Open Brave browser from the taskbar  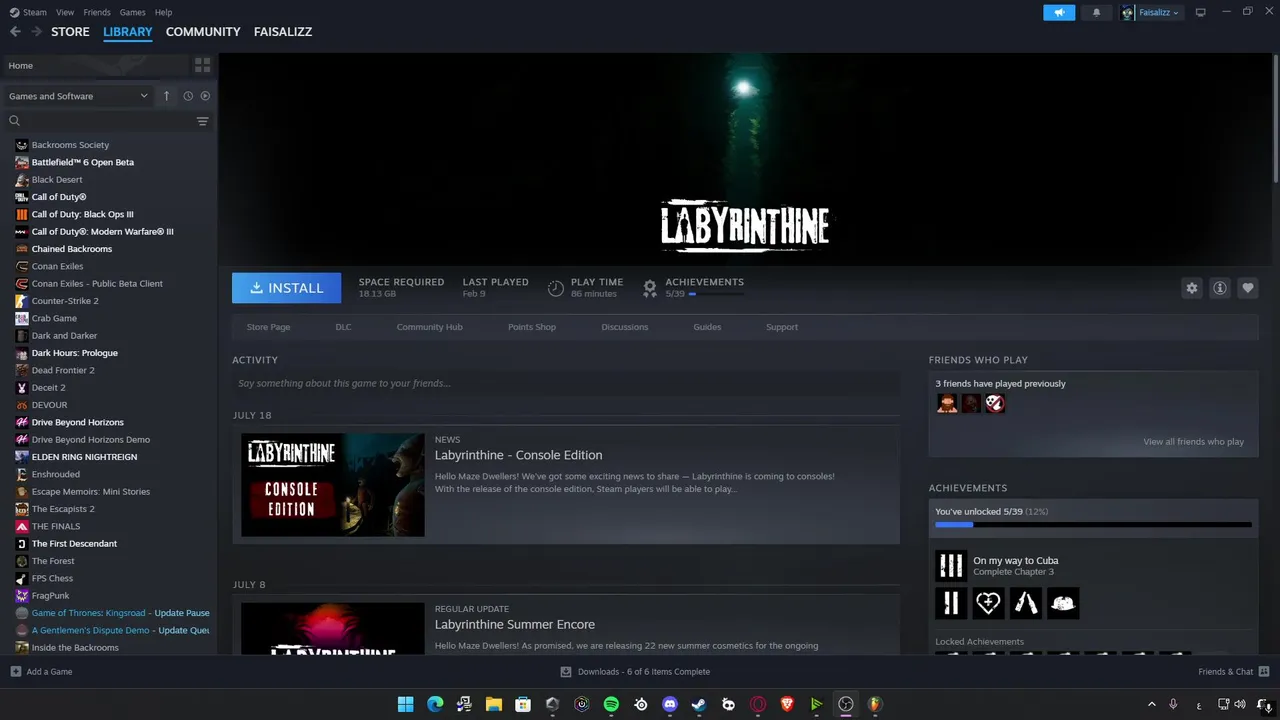click(787, 704)
